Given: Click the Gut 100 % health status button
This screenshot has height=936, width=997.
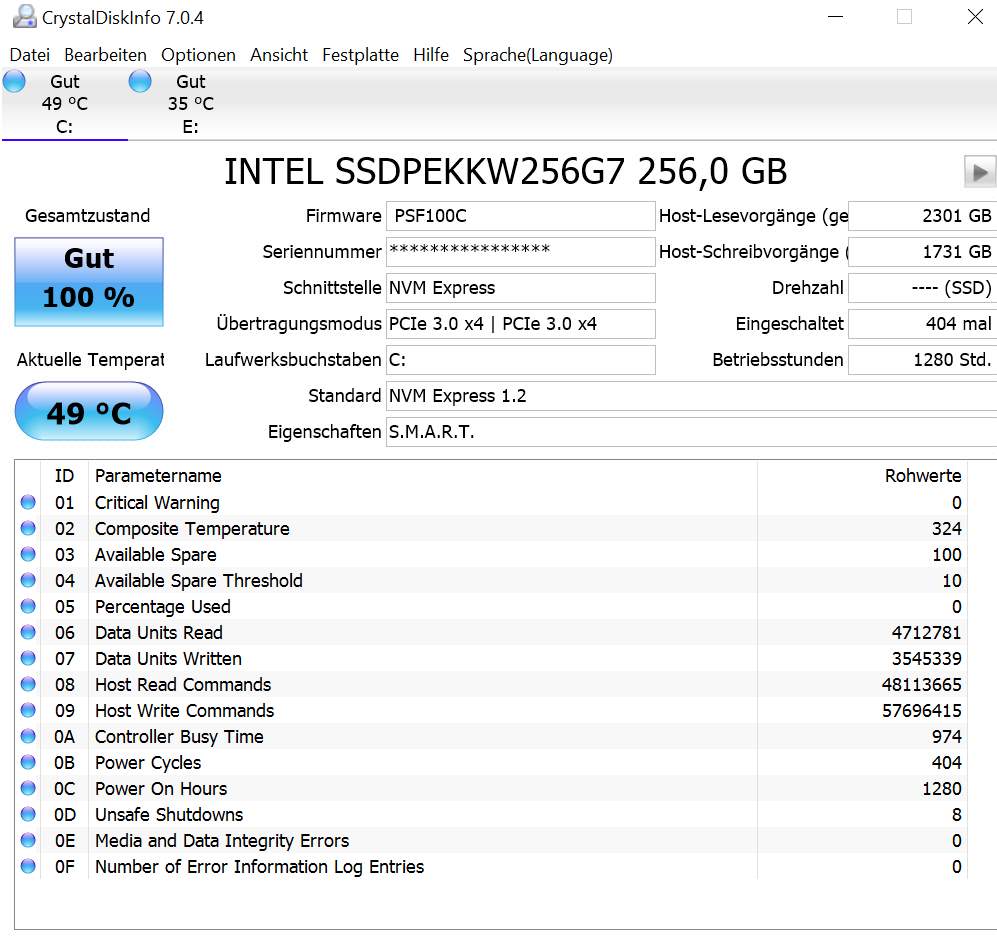Looking at the screenshot, I should pyautogui.click(x=89, y=282).
